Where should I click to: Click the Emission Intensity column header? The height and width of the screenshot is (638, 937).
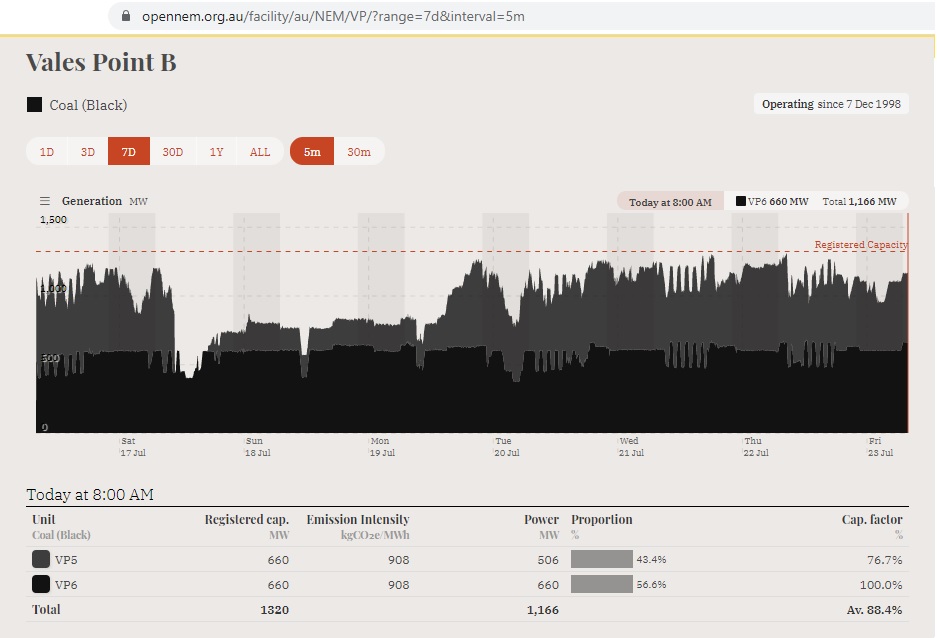[358, 519]
